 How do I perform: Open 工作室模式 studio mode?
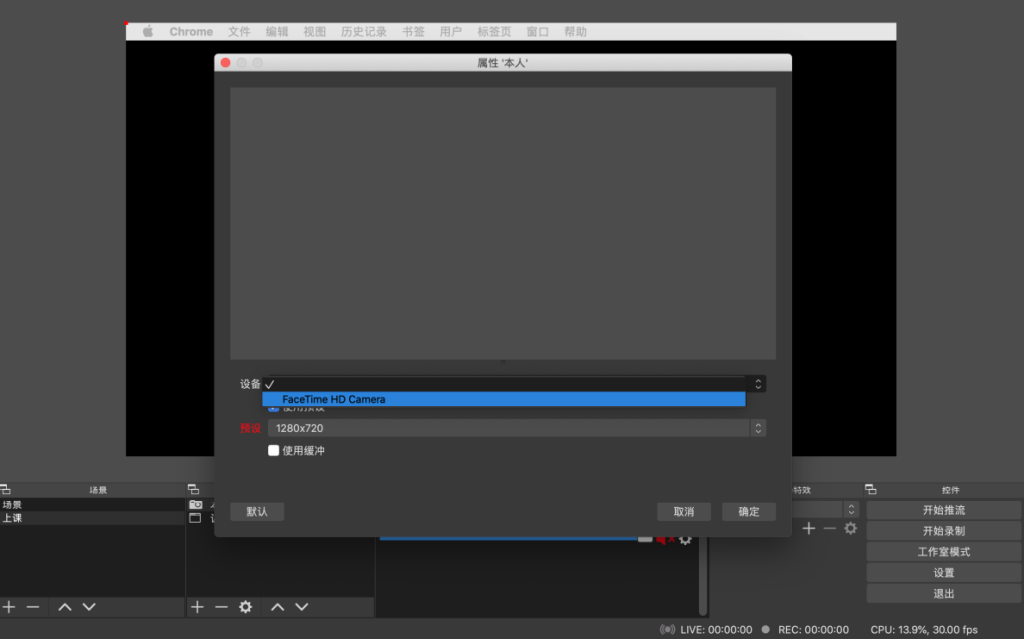(x=943, y=552)
